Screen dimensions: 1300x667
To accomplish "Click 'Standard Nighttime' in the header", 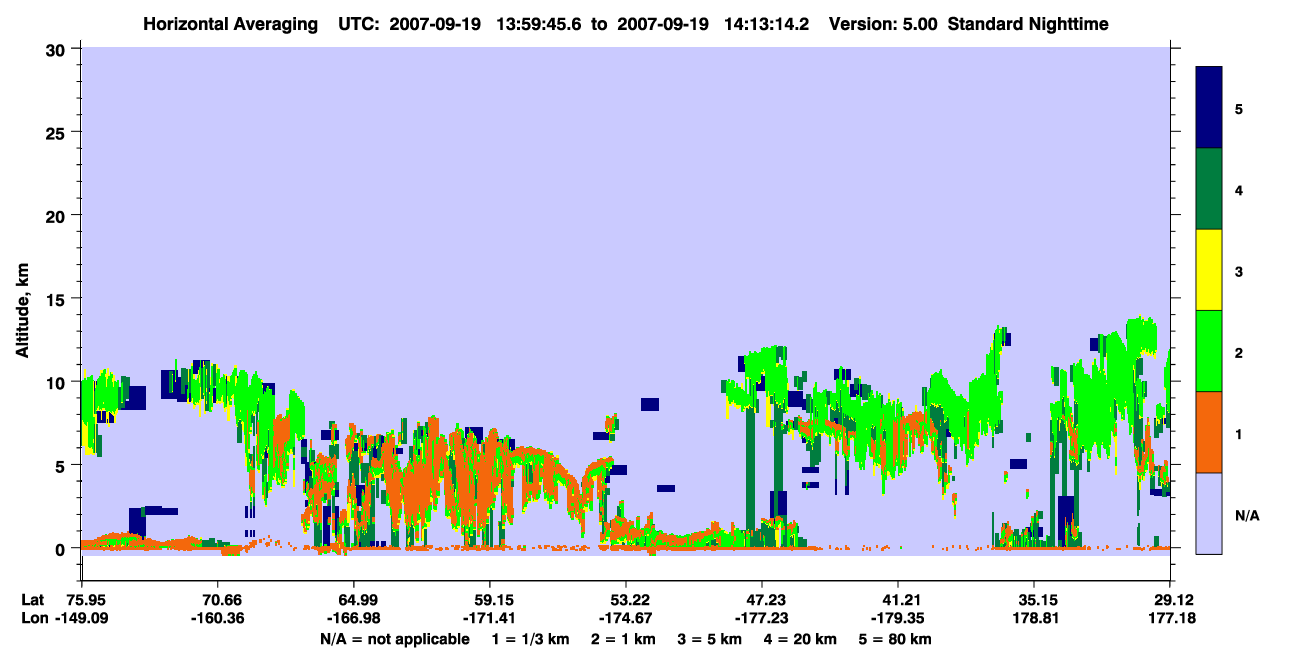I will pos(1028,24).
